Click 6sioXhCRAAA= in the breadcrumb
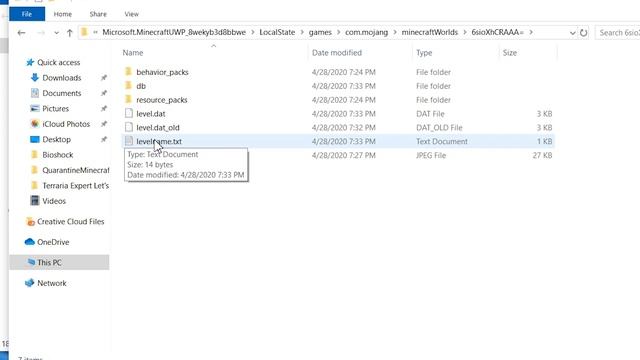 pos(498,32)
